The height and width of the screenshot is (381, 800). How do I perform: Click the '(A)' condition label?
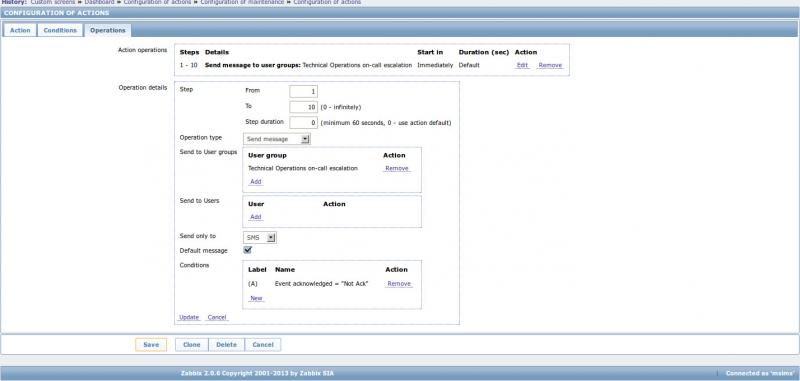(x=253, y=284)
